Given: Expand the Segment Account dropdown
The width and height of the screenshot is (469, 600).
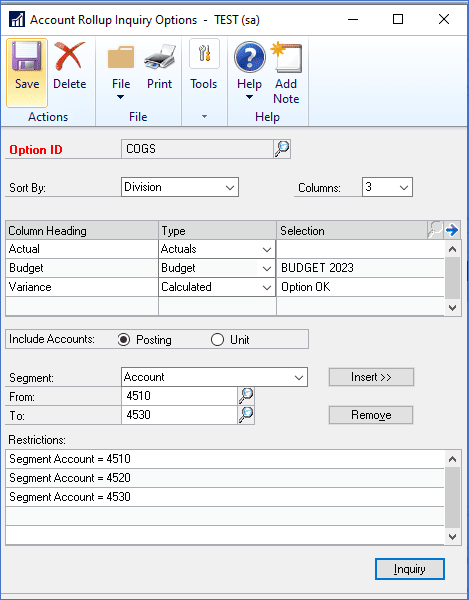Looking at the screenshot, I should (214, 377).
